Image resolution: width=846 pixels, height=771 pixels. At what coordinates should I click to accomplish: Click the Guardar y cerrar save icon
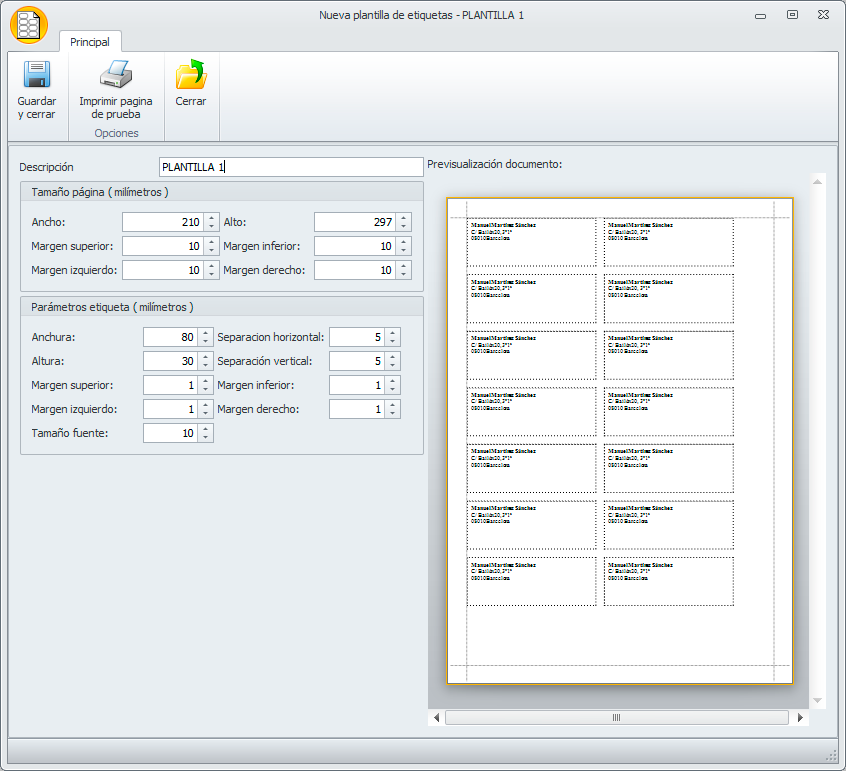click(x=37, y=76)
